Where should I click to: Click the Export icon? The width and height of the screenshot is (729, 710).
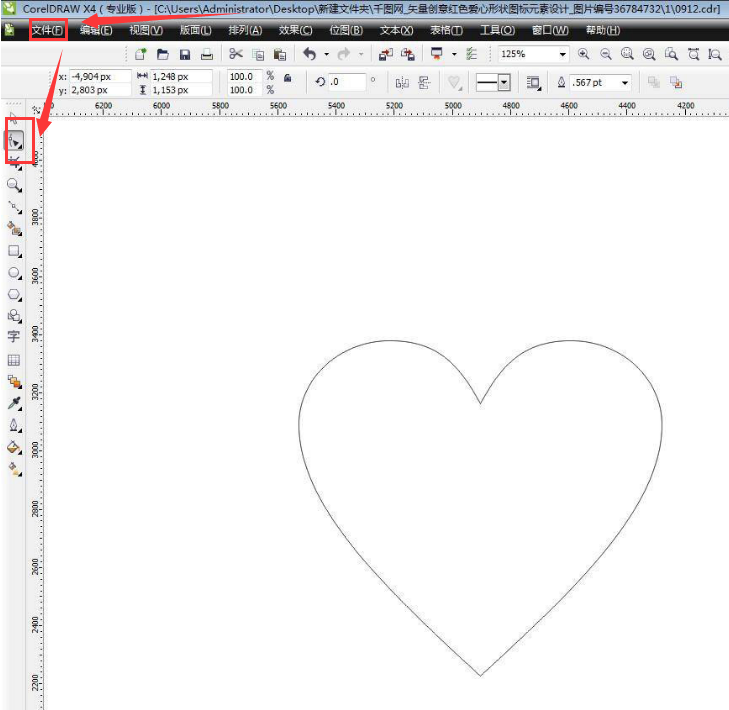pyautogui.click(x=408, y=54)
